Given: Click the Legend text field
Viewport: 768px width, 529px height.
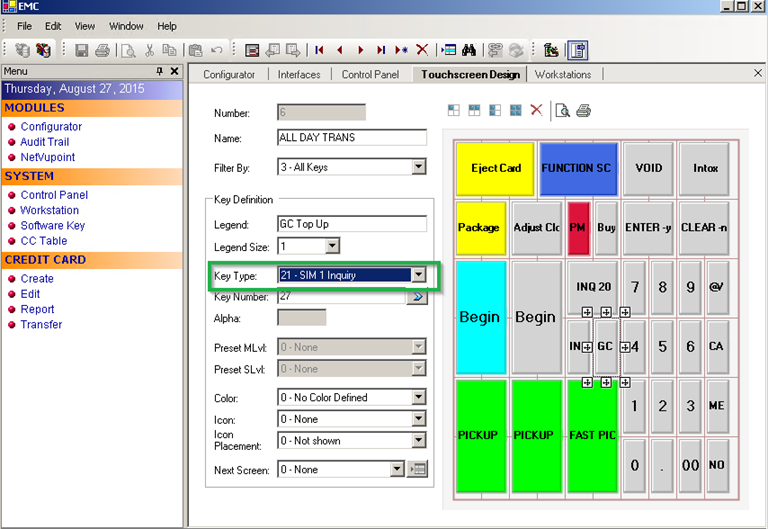Looking at the screenshot, I should coord(352,224).
